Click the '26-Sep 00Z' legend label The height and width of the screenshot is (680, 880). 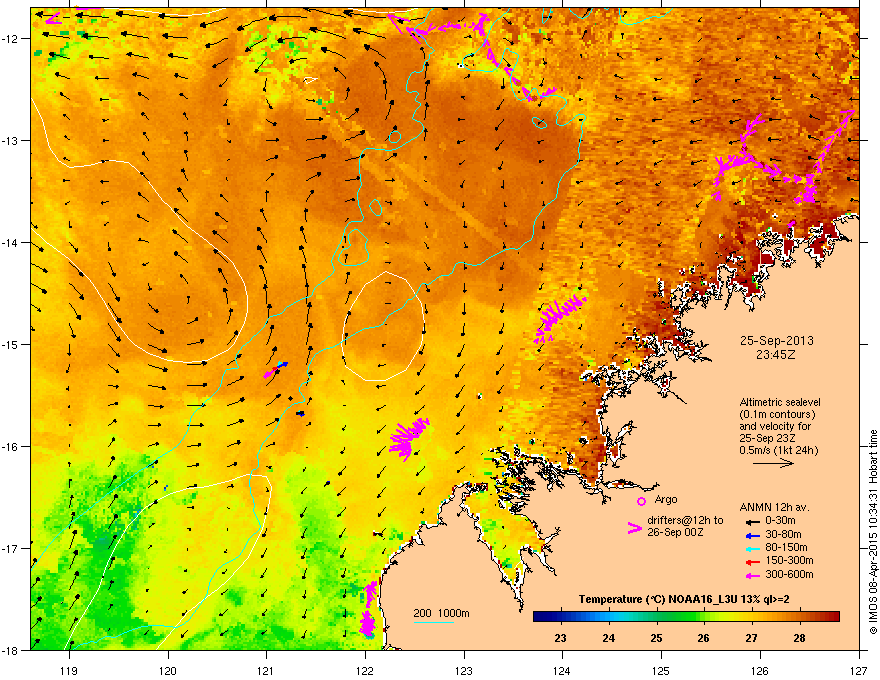click(675, 532)
